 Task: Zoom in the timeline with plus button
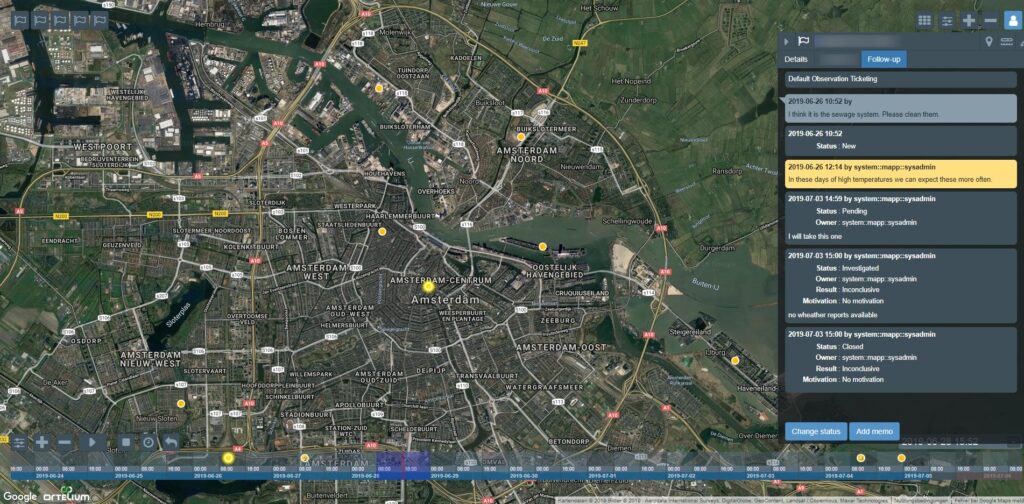[42, 442]
